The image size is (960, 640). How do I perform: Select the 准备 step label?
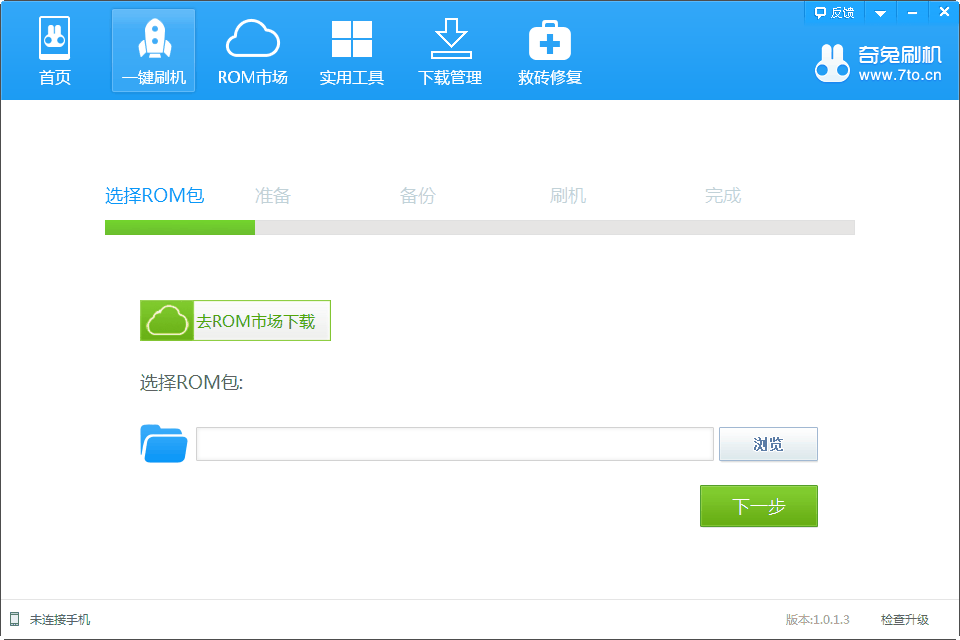[x=272, y=196]
